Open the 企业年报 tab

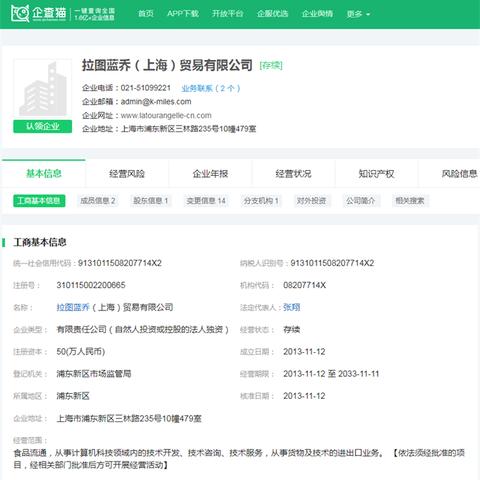[210, 173]
